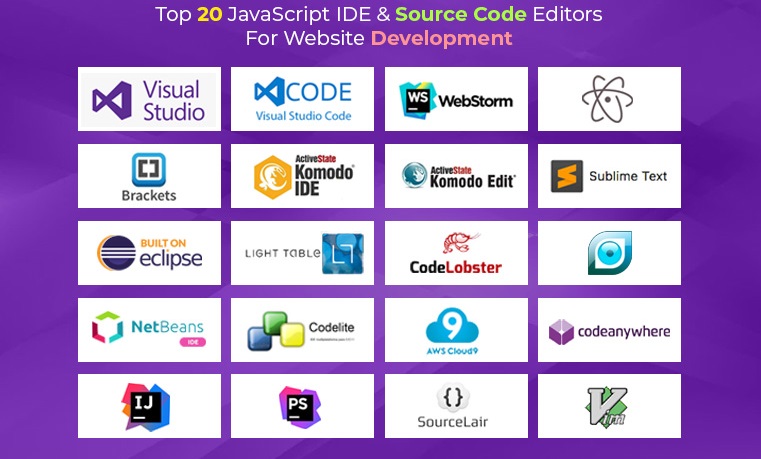The width and height of the screenshot is (761, 459).
Task: Click the Built on Eclipse logo
Action: [149, 253]
